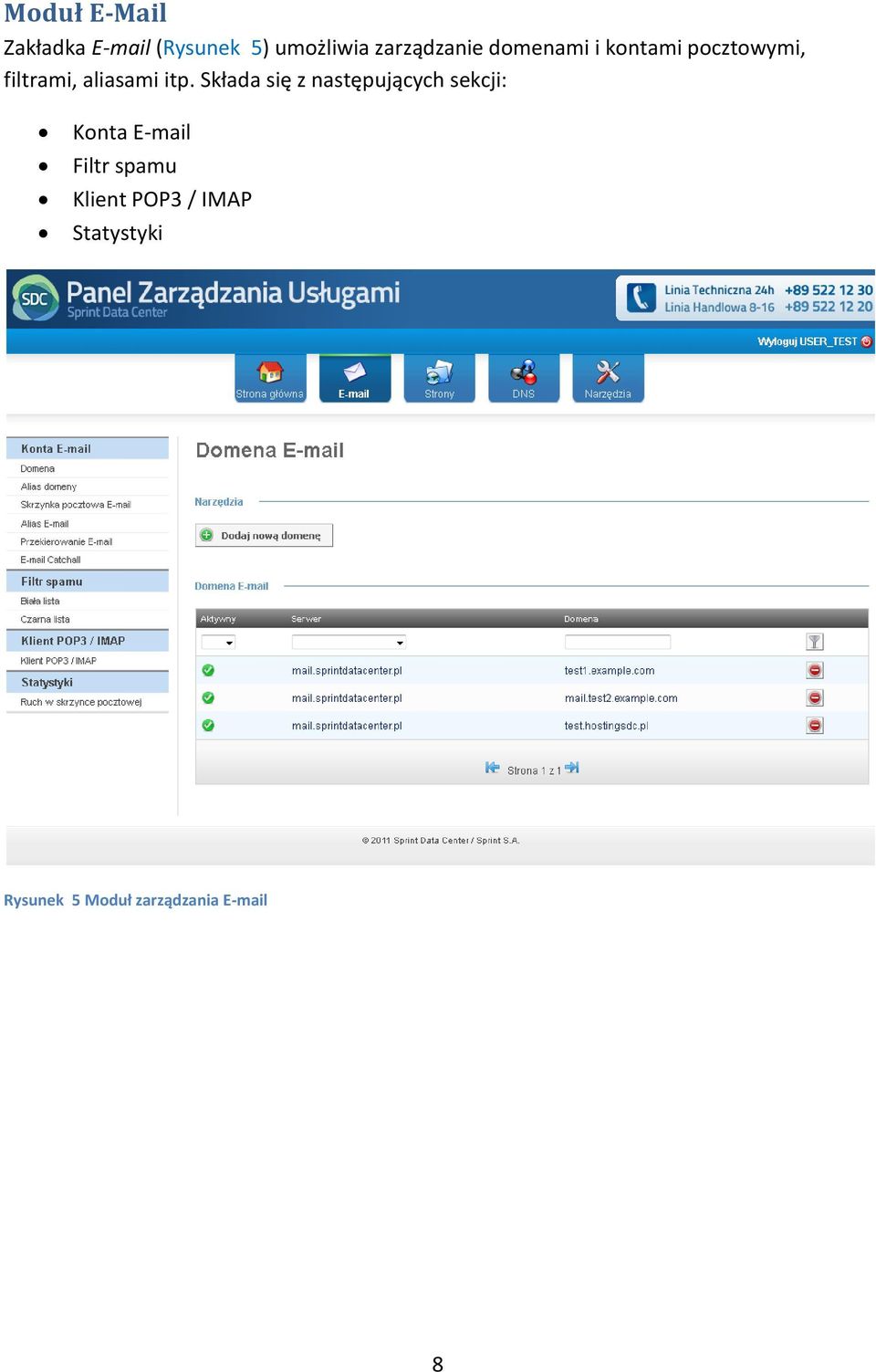Screen dimensions: 876x1372
Task: Click test.hostingsdc.pl domain cell
Action: (606, 726)
